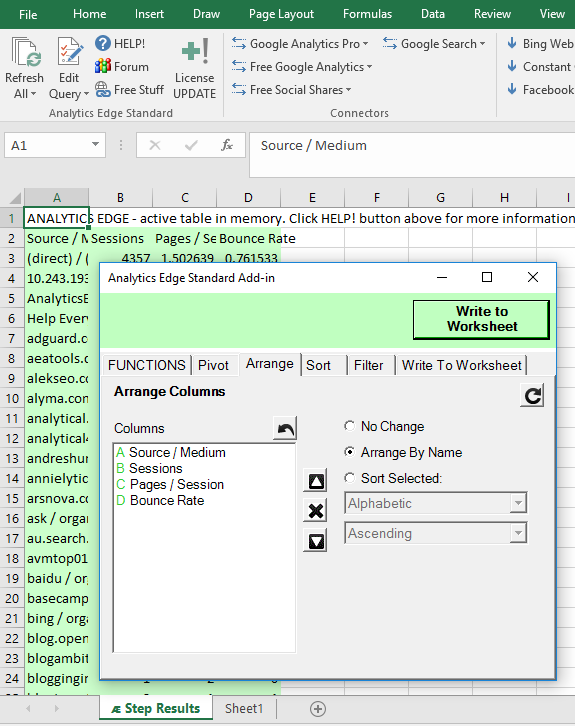Open Write To Worksheet tab in add-in
Viewport: 575px width, 726px height.
pos(462,365)
